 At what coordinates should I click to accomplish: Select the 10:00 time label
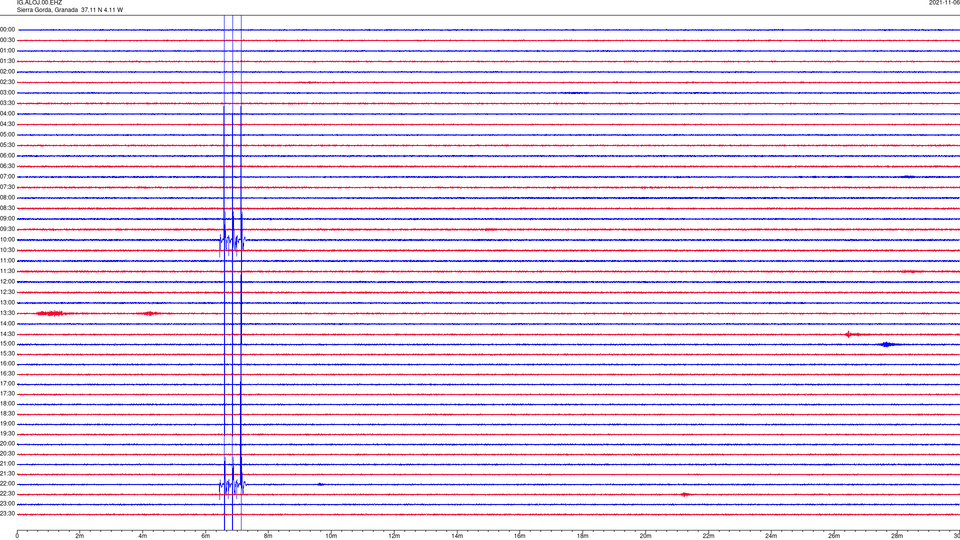[7, 239]
